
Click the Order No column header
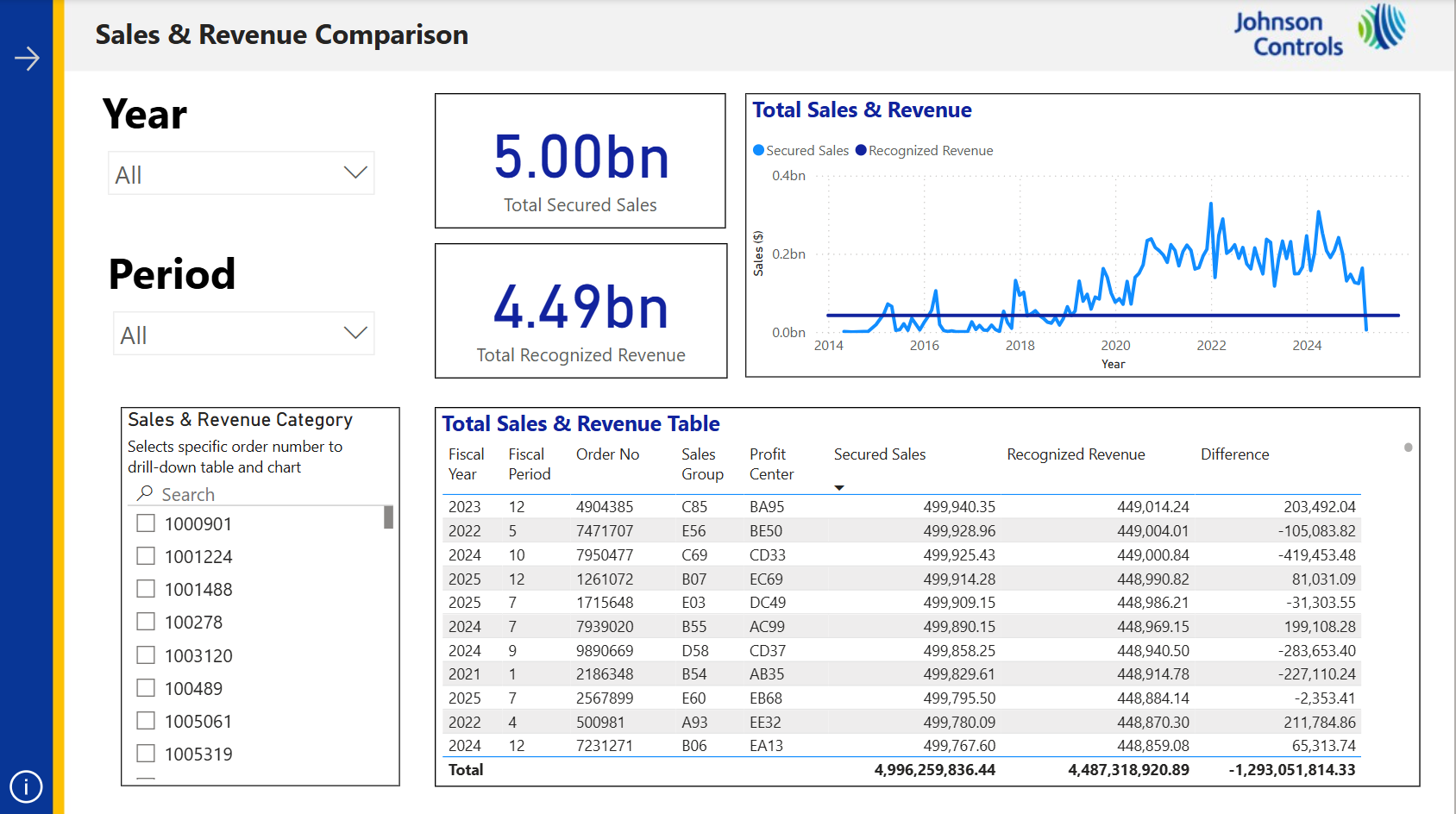[x=607, y=454]
